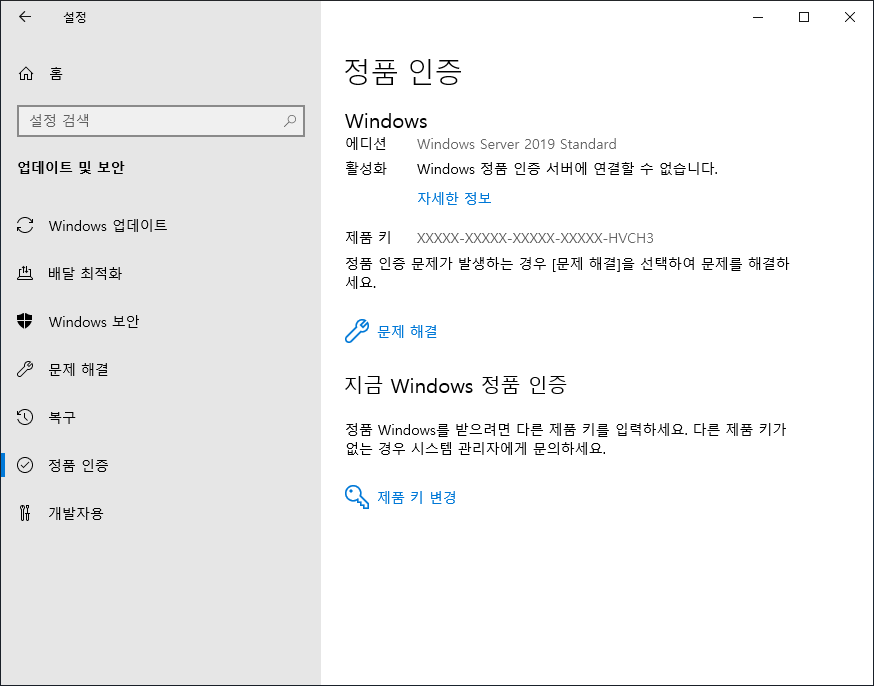Open the 자세한 정보 link

click(454, 198)
